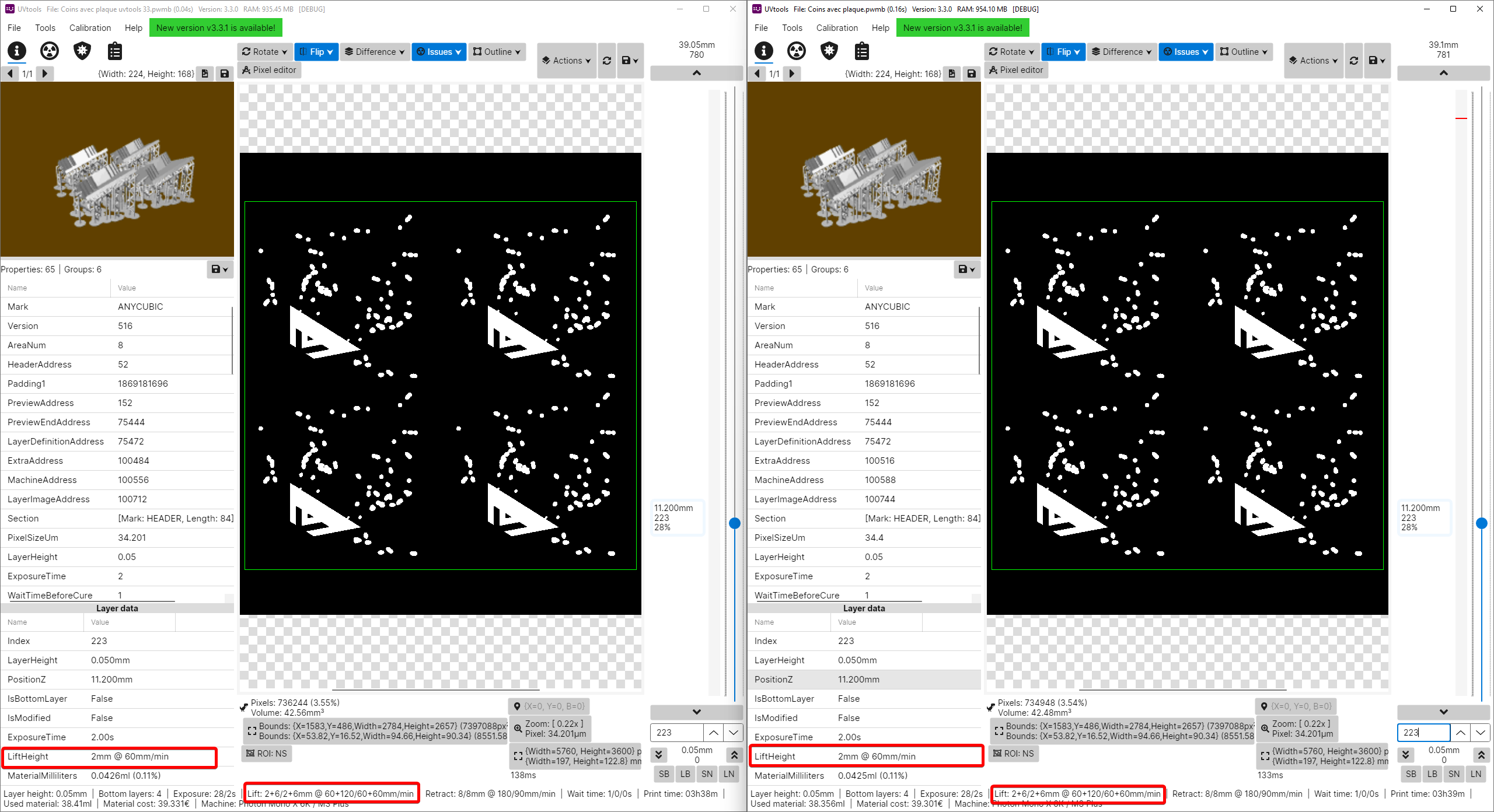This screenshot has width=1494, height=812.
Task: Toggle the SB bottom-layer shortcut button
Action: click(664, 774)
